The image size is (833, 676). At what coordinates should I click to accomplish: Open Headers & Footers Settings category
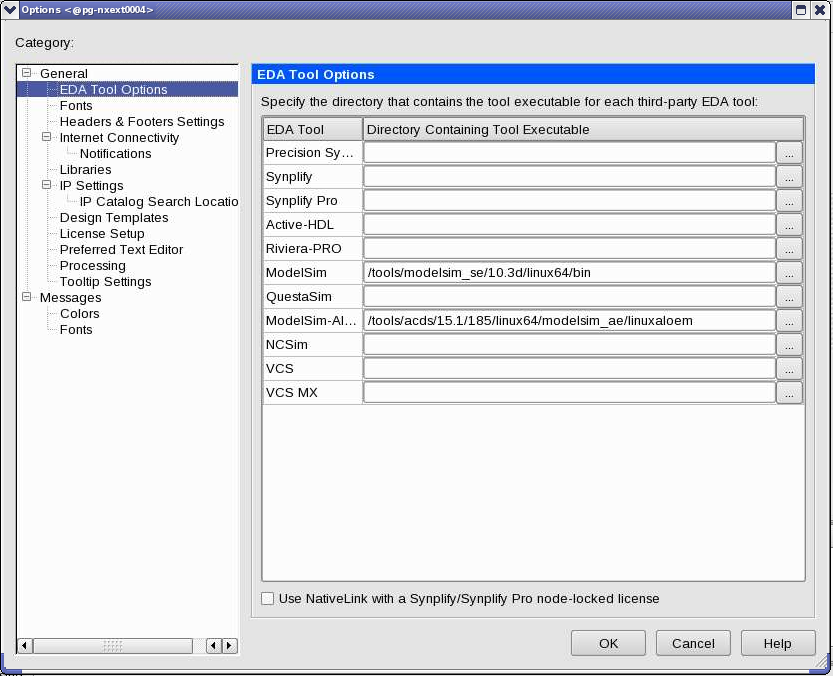coord(142,122)
